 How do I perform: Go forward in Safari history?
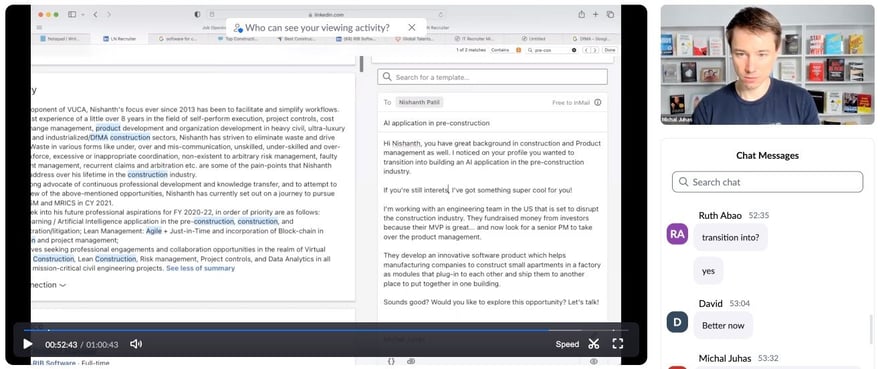[x=109, y=14]
